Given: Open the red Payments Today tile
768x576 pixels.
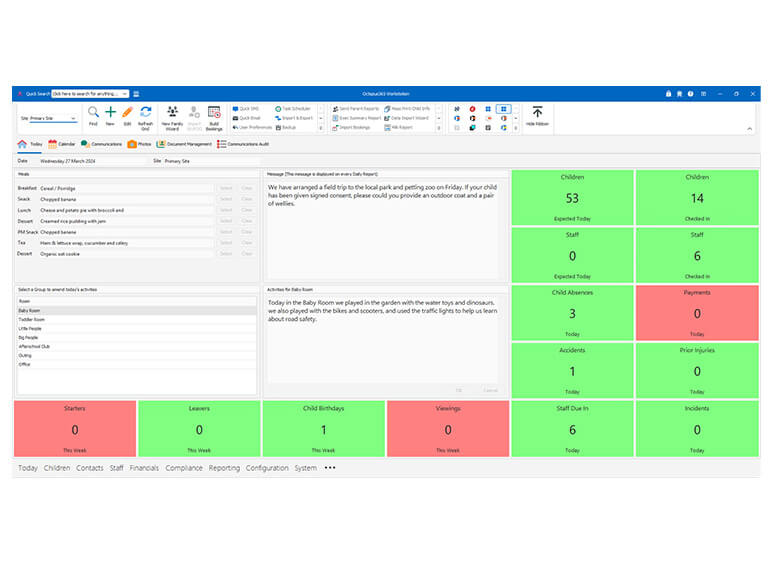Looking at the screenshot, I should tap(697, 313).
